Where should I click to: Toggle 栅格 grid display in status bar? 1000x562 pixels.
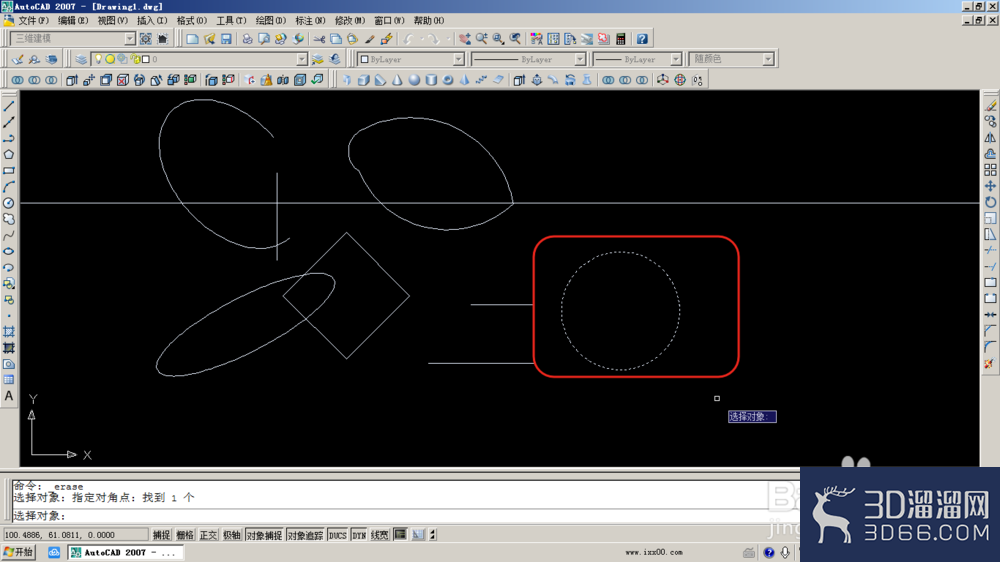pos(185,535)
